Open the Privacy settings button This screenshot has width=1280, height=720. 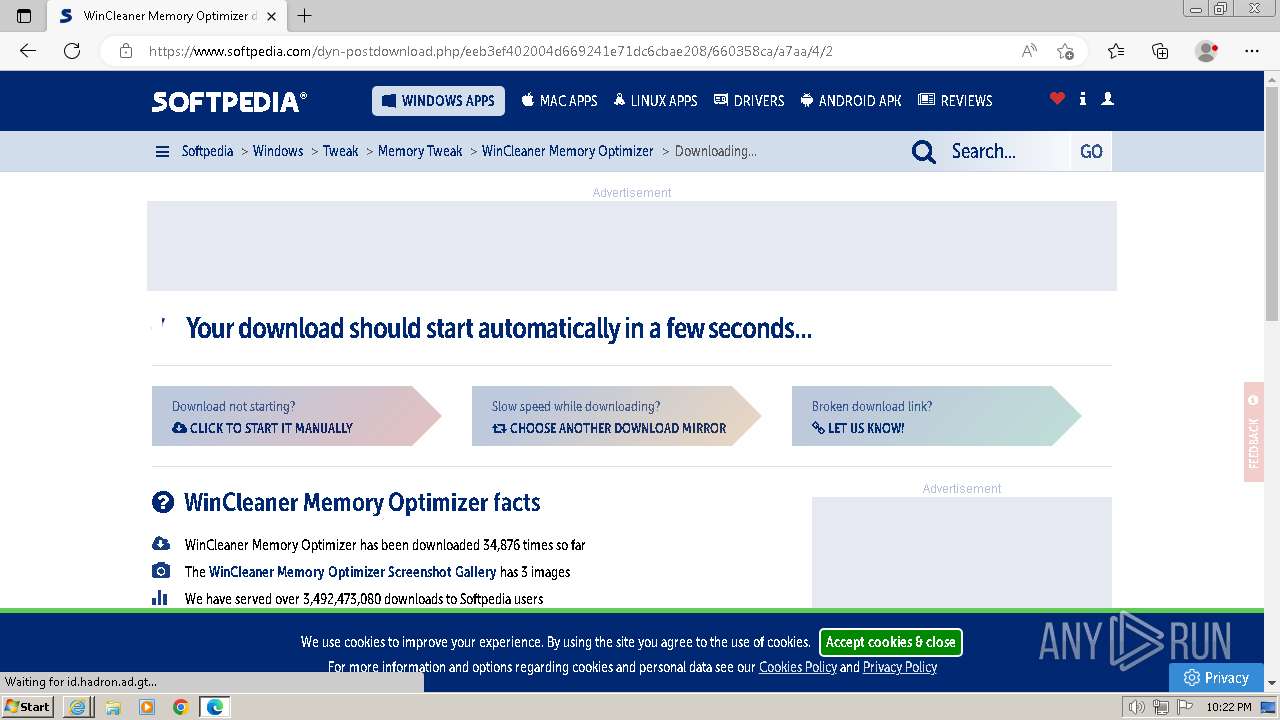click(1216, 677)
